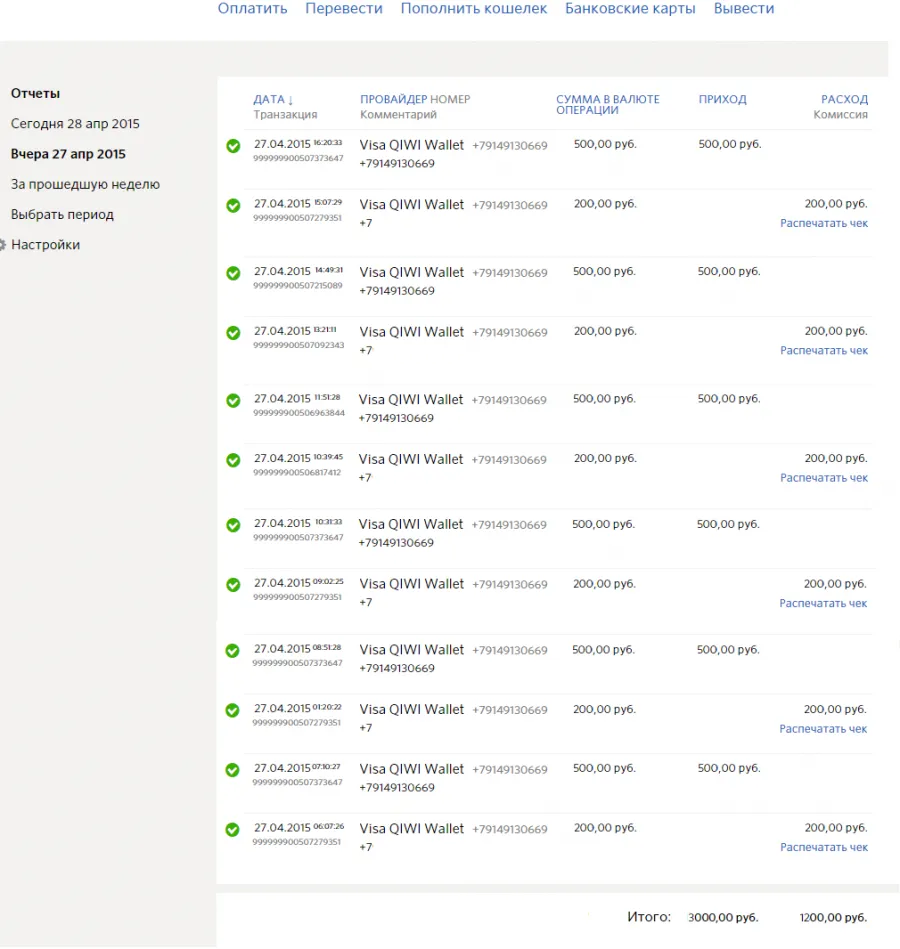The height and width of the screenshot is (949, 900).
Task: Click status icon for the 10:31:33 transaction
Action: point(233,525)
